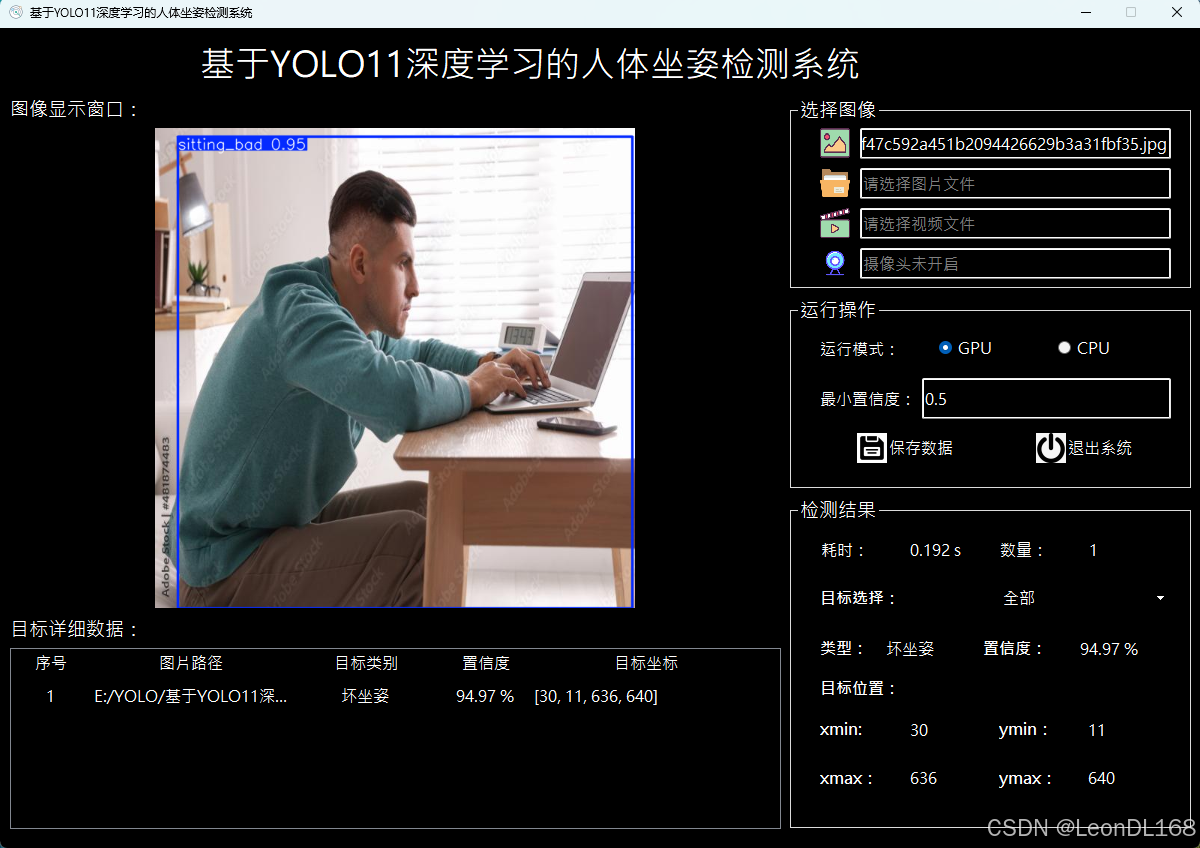Click the 请选择视频文件 field
Viewport: 1200px width, 848px height.
[x=1015, y=224]
